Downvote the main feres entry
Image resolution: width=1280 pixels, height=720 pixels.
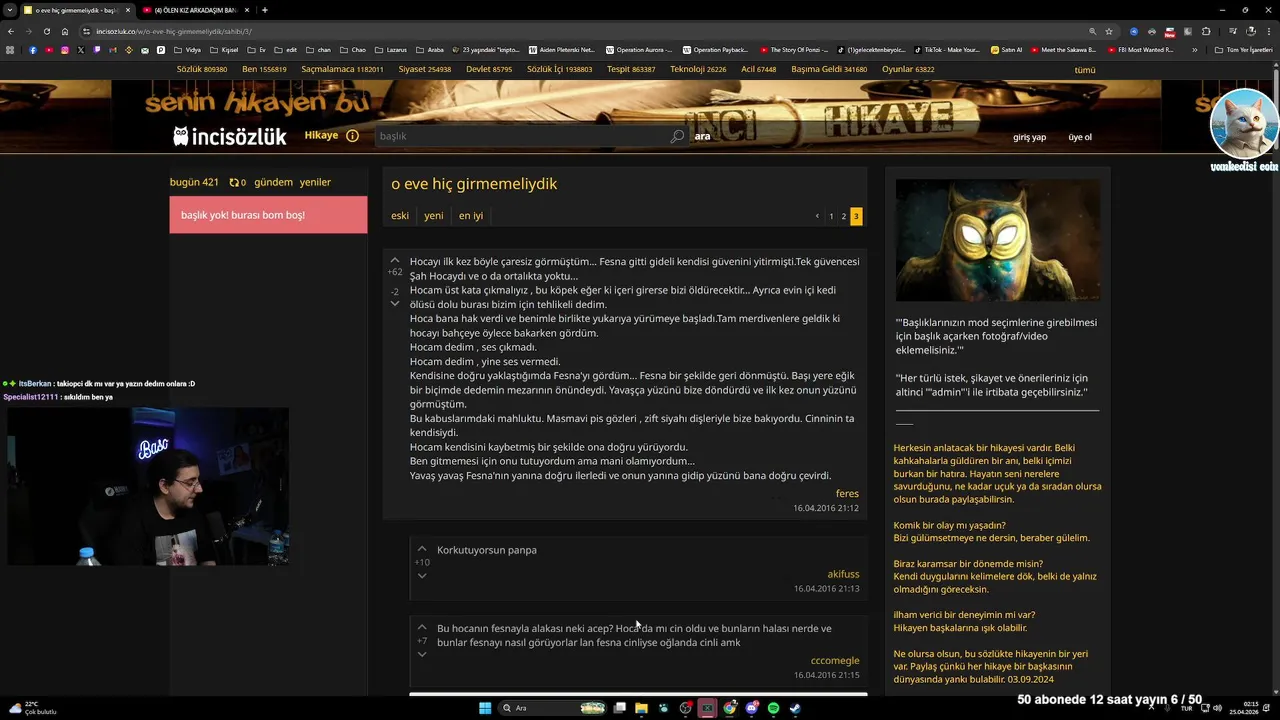click(394, 304)
